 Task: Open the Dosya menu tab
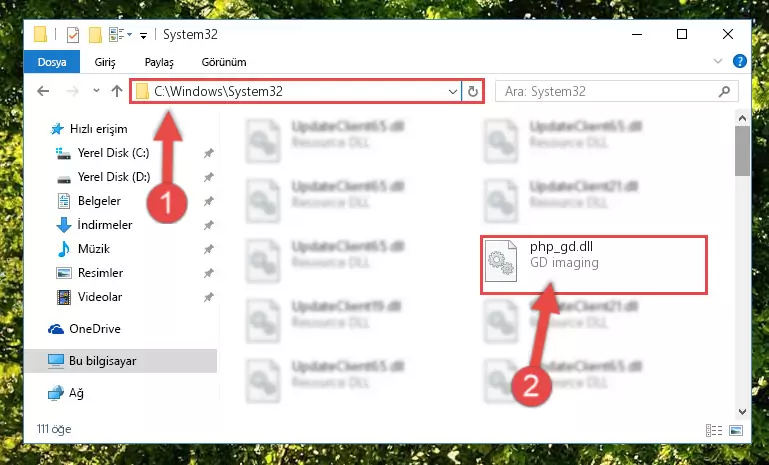(51, 62)
